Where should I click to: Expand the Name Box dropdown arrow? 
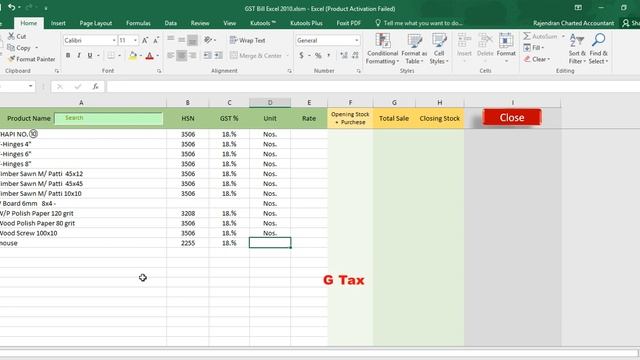click(x=30, y=87)
